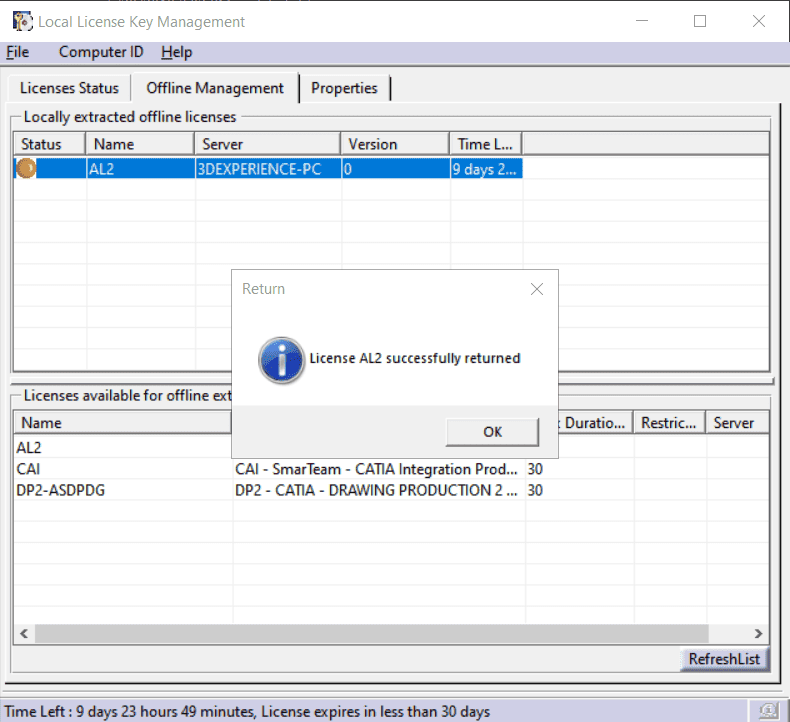Click the duration value 30 for DP2-ASDPDG

click(535, 490)
